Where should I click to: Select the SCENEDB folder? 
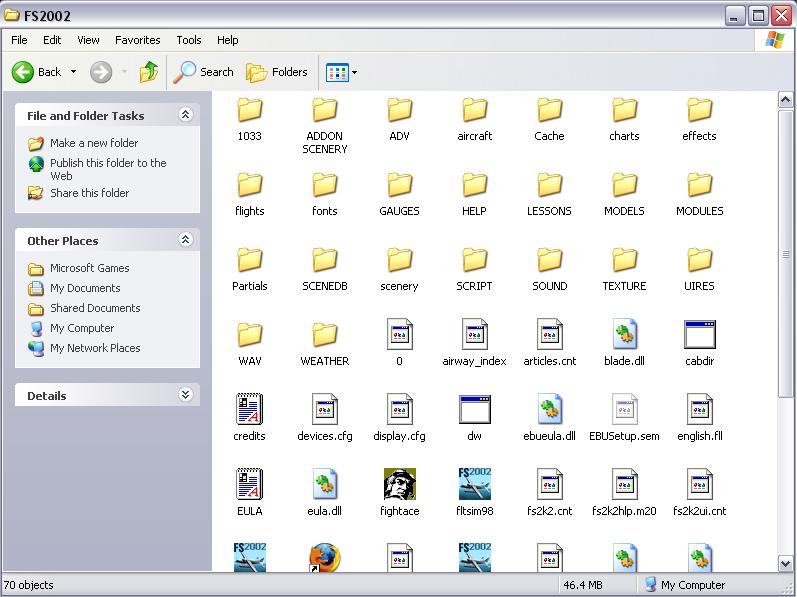coord(324,270)
